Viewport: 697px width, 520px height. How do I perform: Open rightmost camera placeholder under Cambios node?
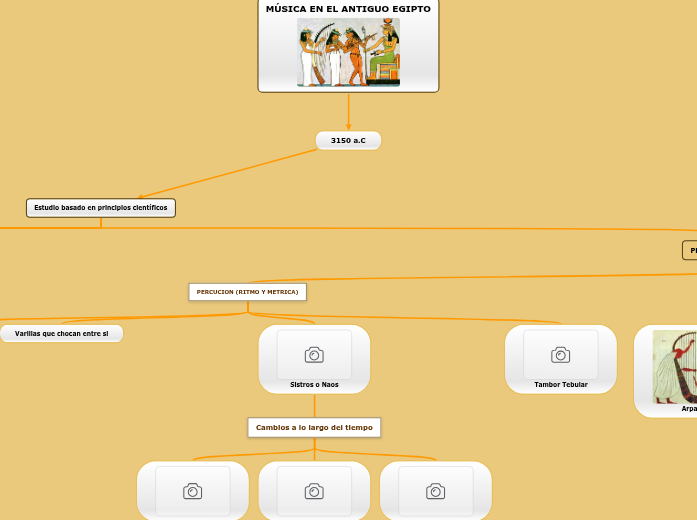[x=435, y=490]
